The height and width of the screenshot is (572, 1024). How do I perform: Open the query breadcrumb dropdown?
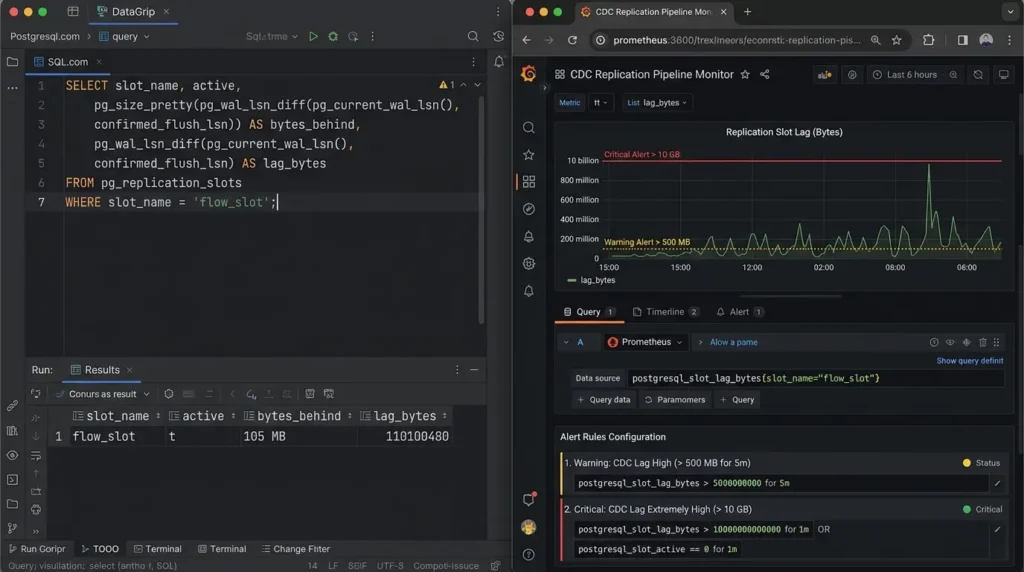[x=124, y=37]
